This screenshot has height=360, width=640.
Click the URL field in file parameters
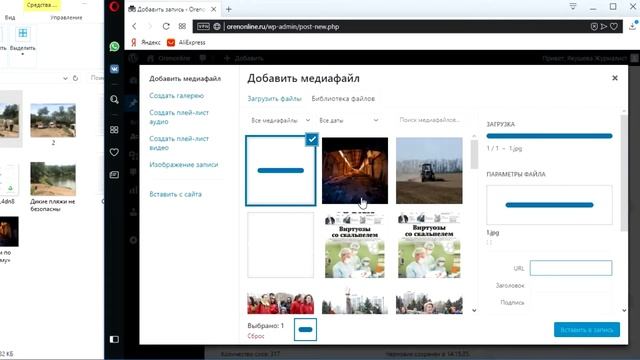(571, 268)
